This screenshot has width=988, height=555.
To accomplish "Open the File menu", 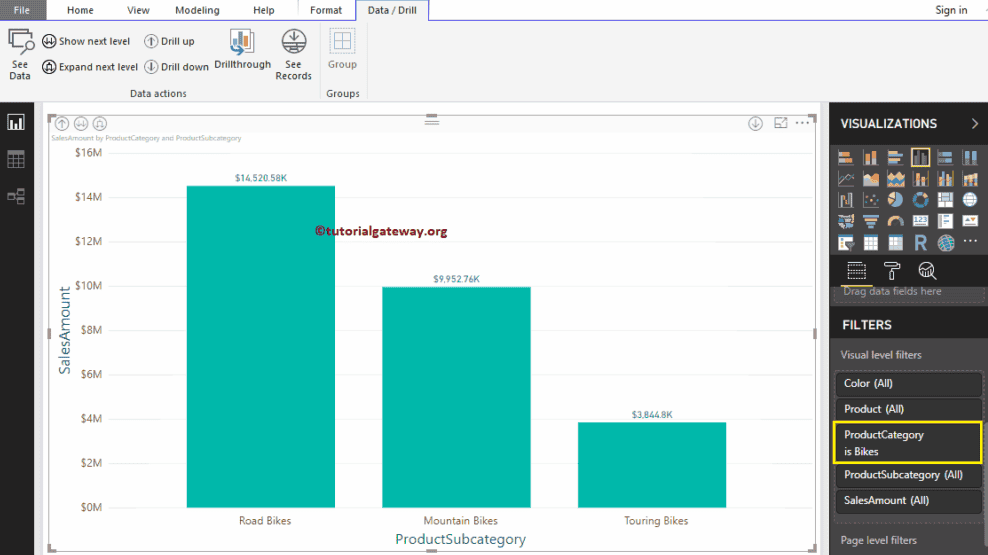I will (x=22, y=10).
